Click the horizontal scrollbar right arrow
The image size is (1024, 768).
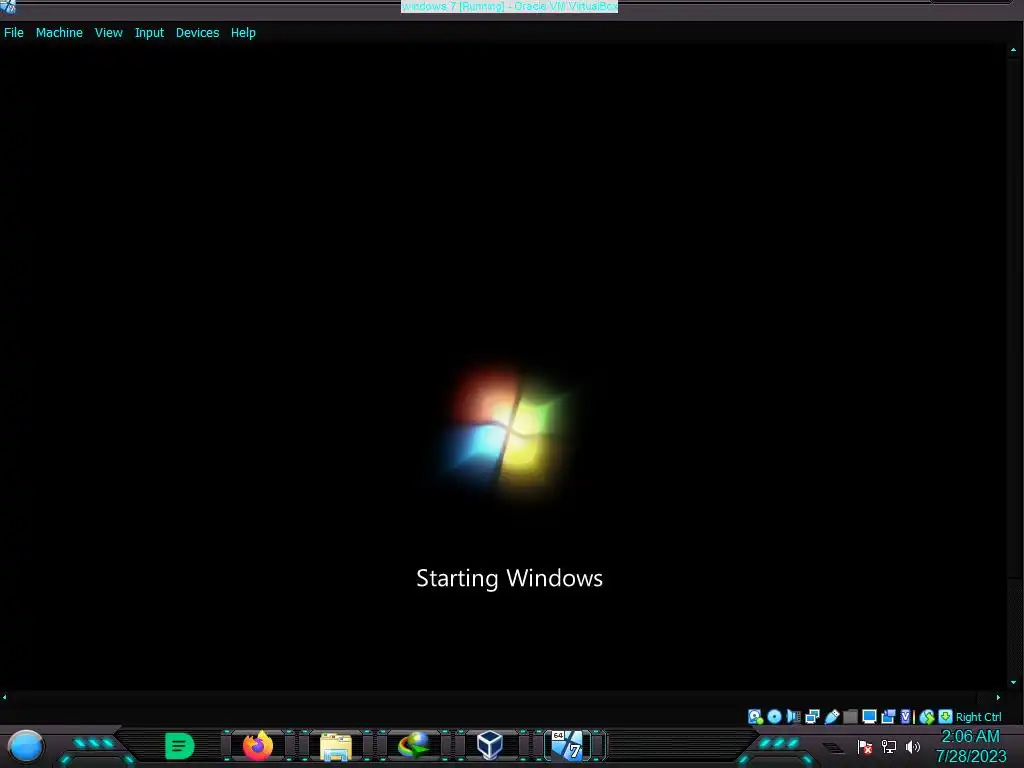click(x=998, y=697)
